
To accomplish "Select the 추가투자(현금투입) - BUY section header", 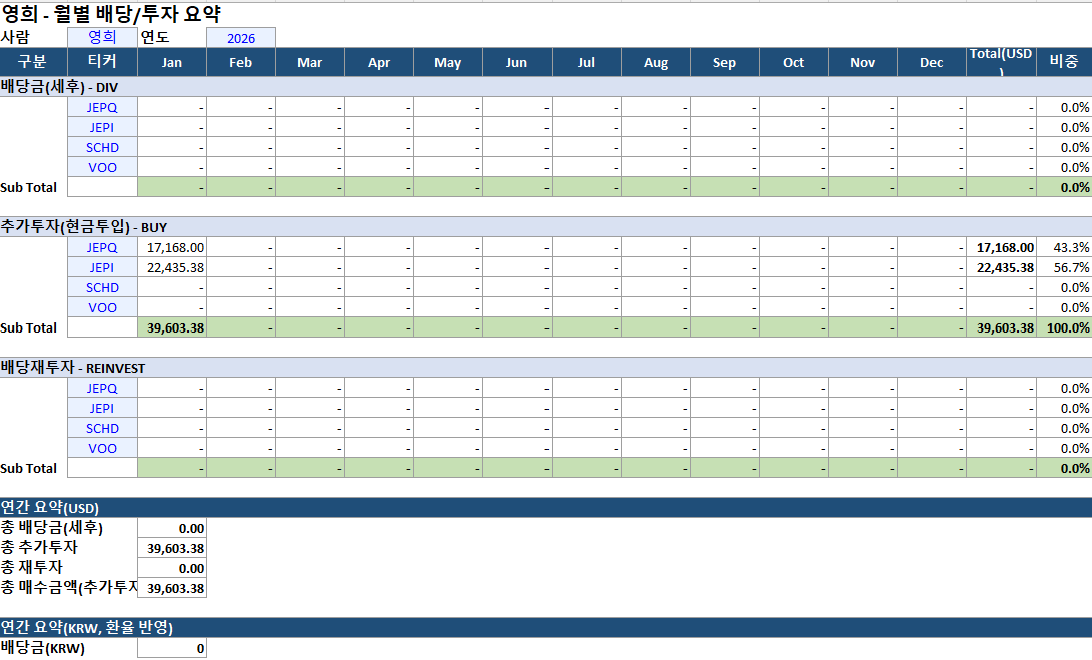I will click(x=546, y=227).
